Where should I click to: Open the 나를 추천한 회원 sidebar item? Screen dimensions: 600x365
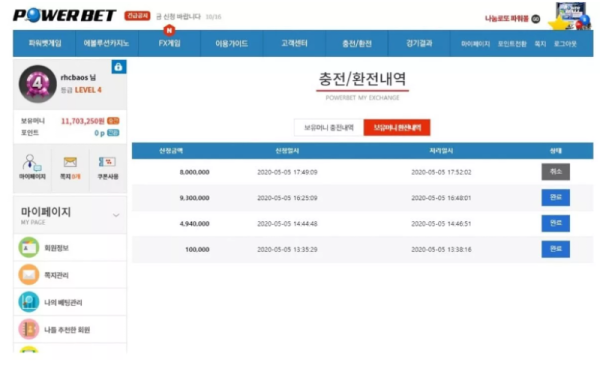70,329
